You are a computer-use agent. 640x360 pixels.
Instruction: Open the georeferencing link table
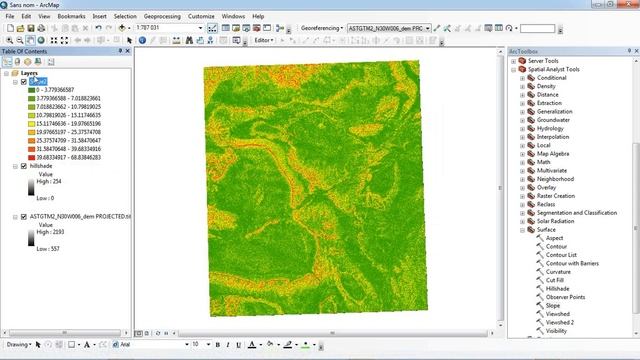(499, 28)
